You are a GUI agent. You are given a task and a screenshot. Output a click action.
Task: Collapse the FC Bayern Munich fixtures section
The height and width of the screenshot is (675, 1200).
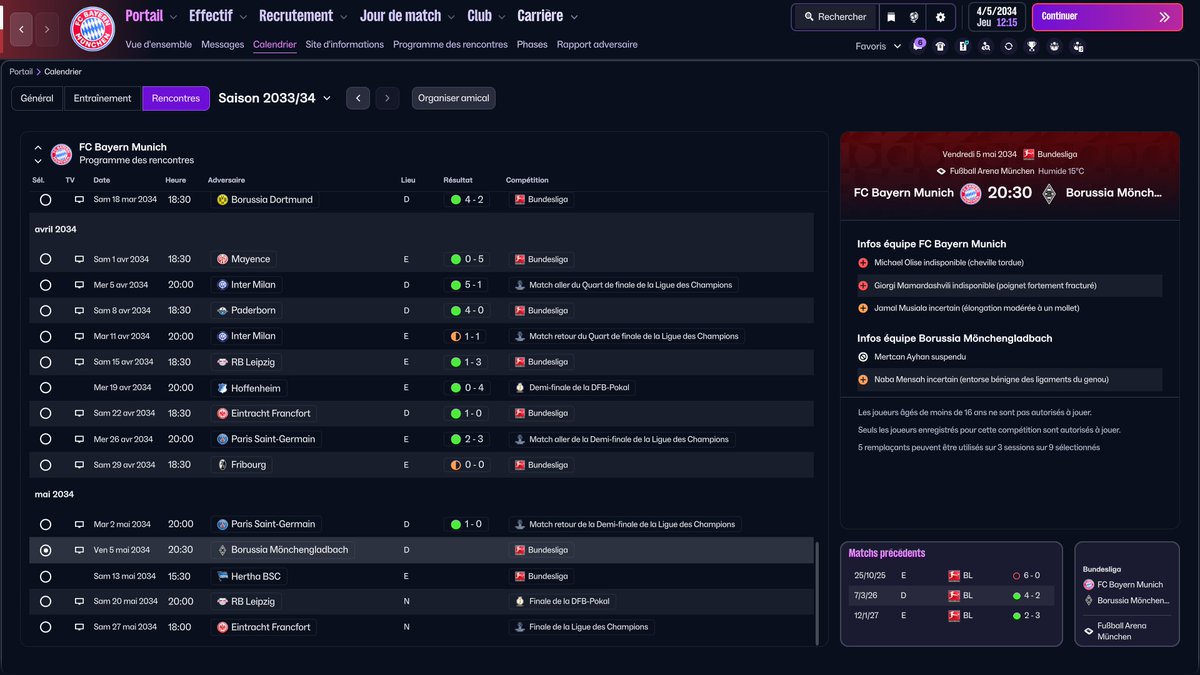tap(38, 147)
